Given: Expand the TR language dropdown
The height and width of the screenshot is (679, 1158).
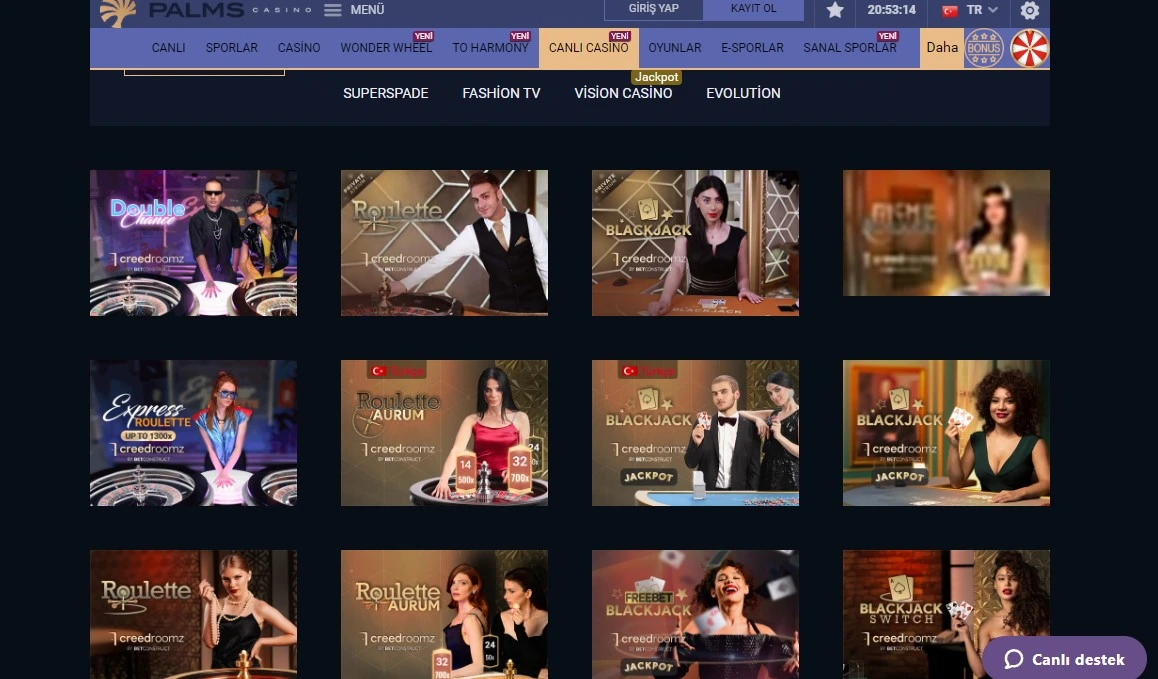Looking at the screenshot, I should click(x=982, y=10).
